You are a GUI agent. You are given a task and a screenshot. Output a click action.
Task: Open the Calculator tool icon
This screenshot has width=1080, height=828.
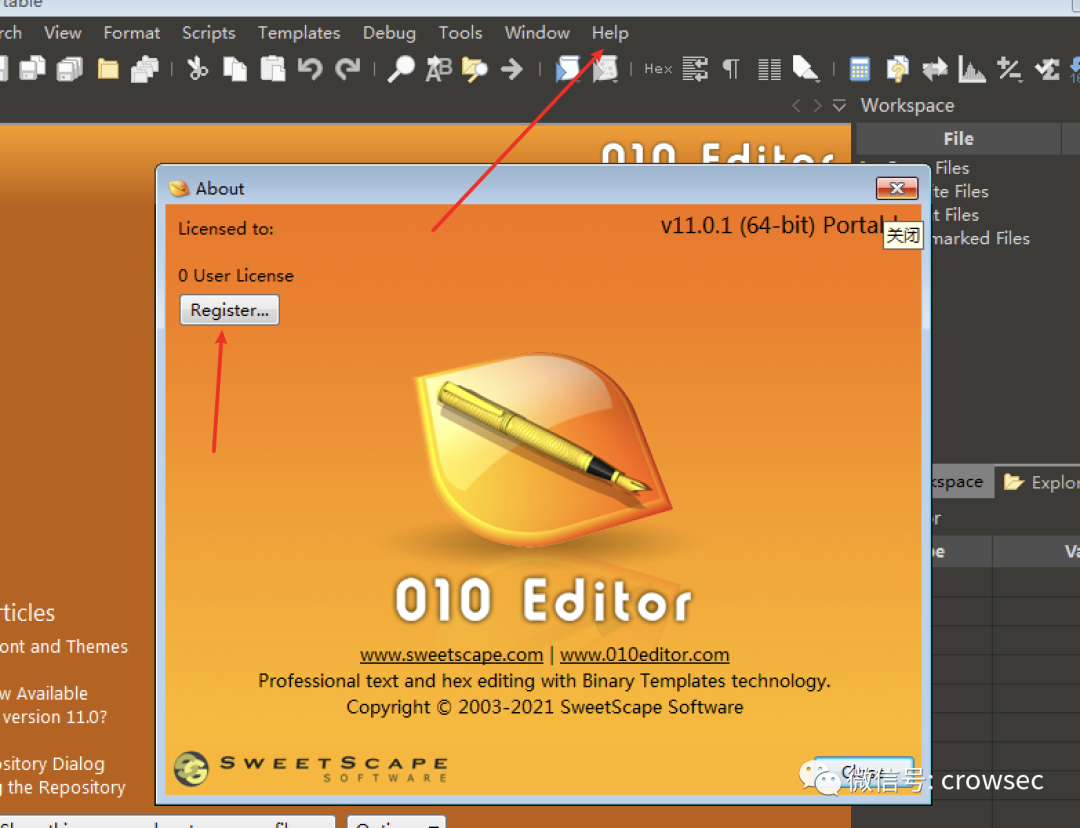860,69
